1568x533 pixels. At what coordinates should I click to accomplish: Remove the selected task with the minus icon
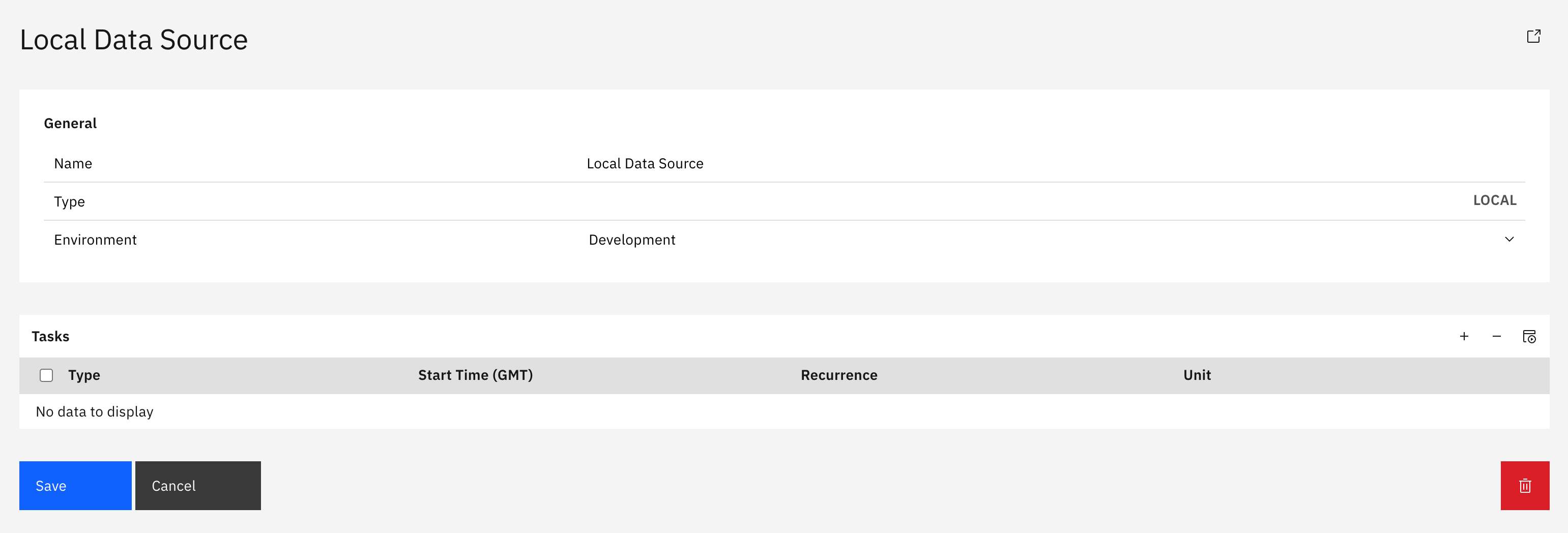[1497, 337]
